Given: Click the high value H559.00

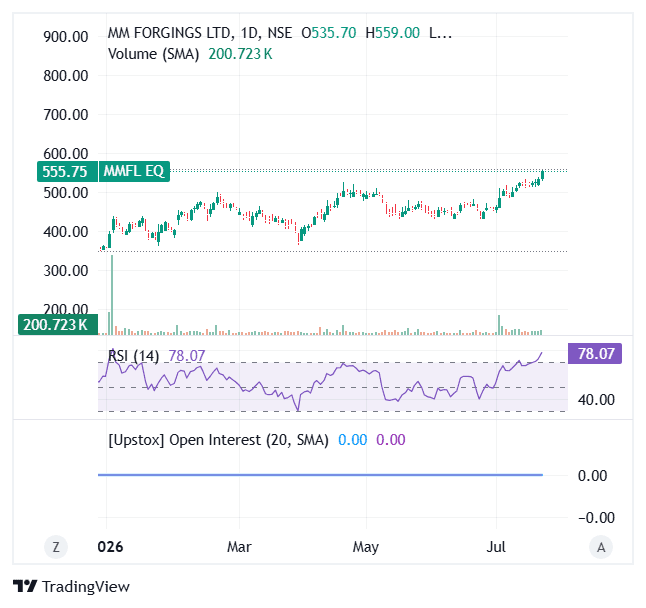Looking at the screenshot, I should tap(393, 33).
